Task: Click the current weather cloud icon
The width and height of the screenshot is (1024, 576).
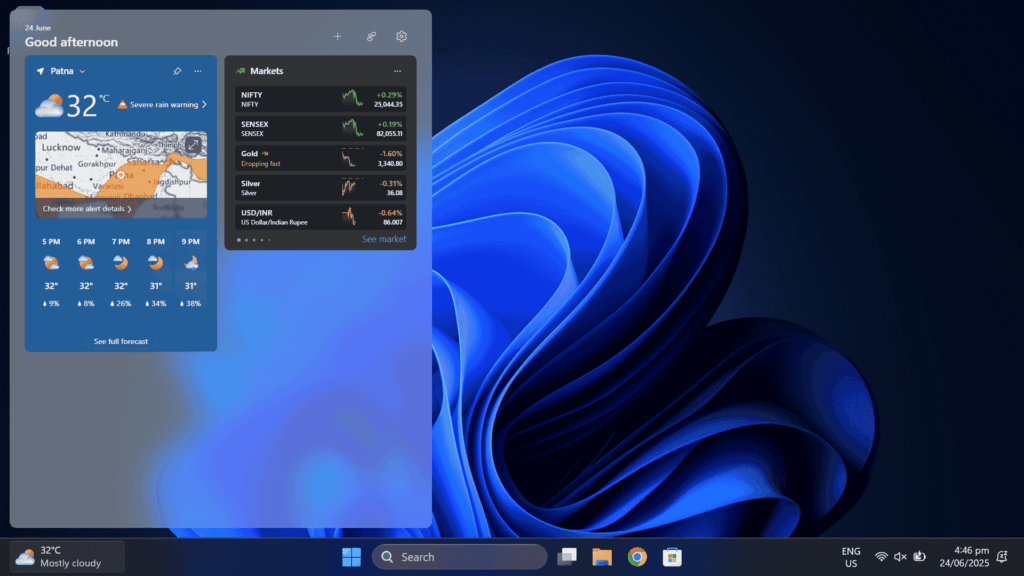Action: tap(49, 105)
